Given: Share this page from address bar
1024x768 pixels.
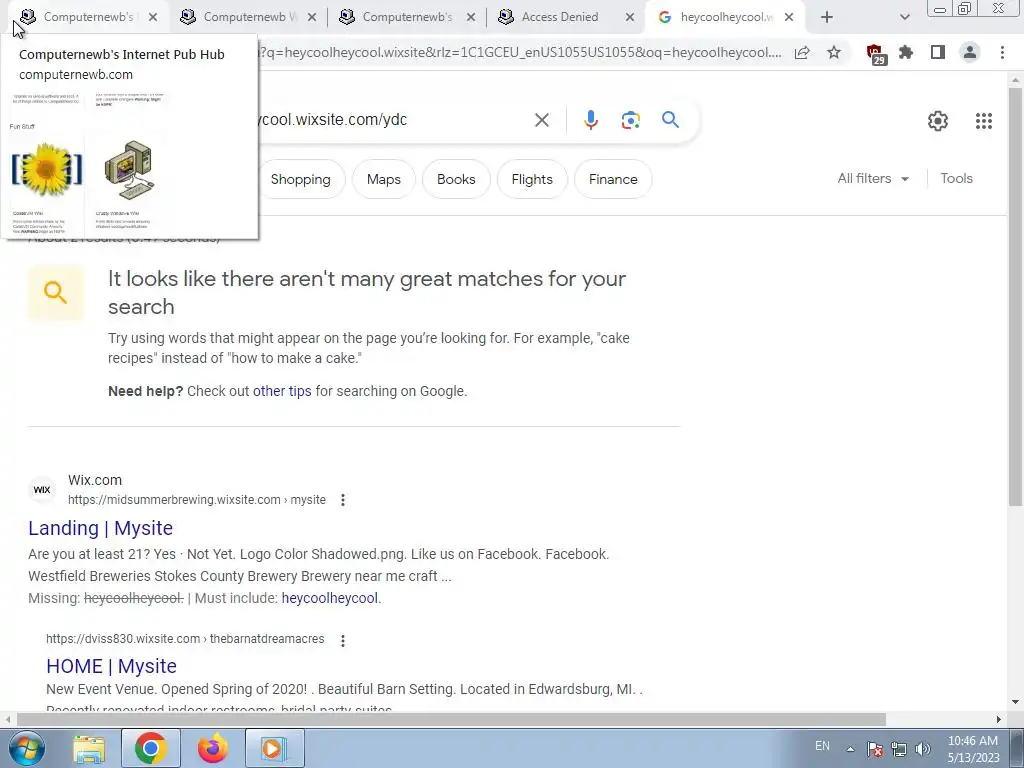Looking at the screenshot, I should pyautogui.click(x=802, y=52).
